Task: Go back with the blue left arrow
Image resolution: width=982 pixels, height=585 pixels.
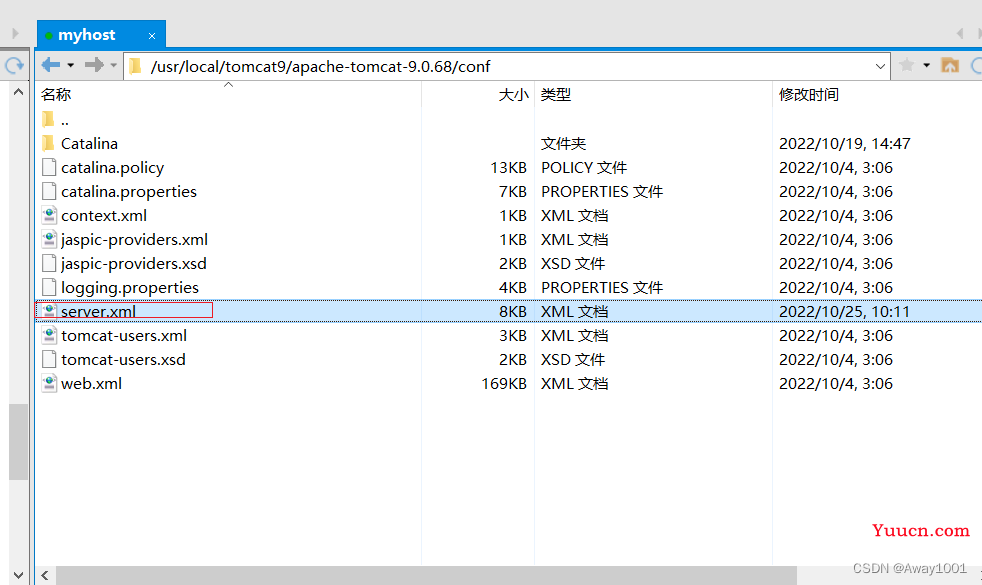Action: tap(51, 65)
